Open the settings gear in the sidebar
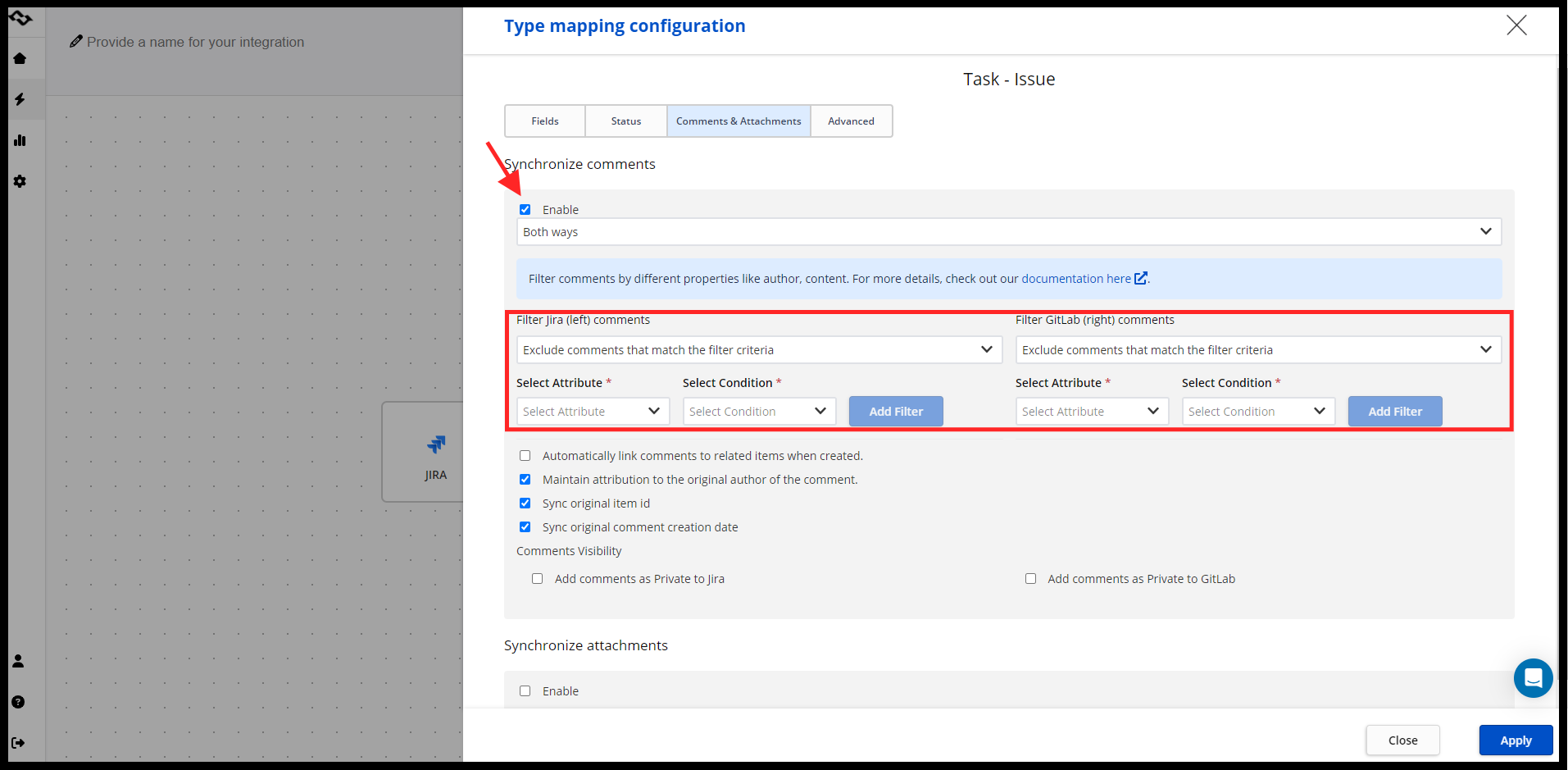 pyautogui.click(x=20, y=181)
